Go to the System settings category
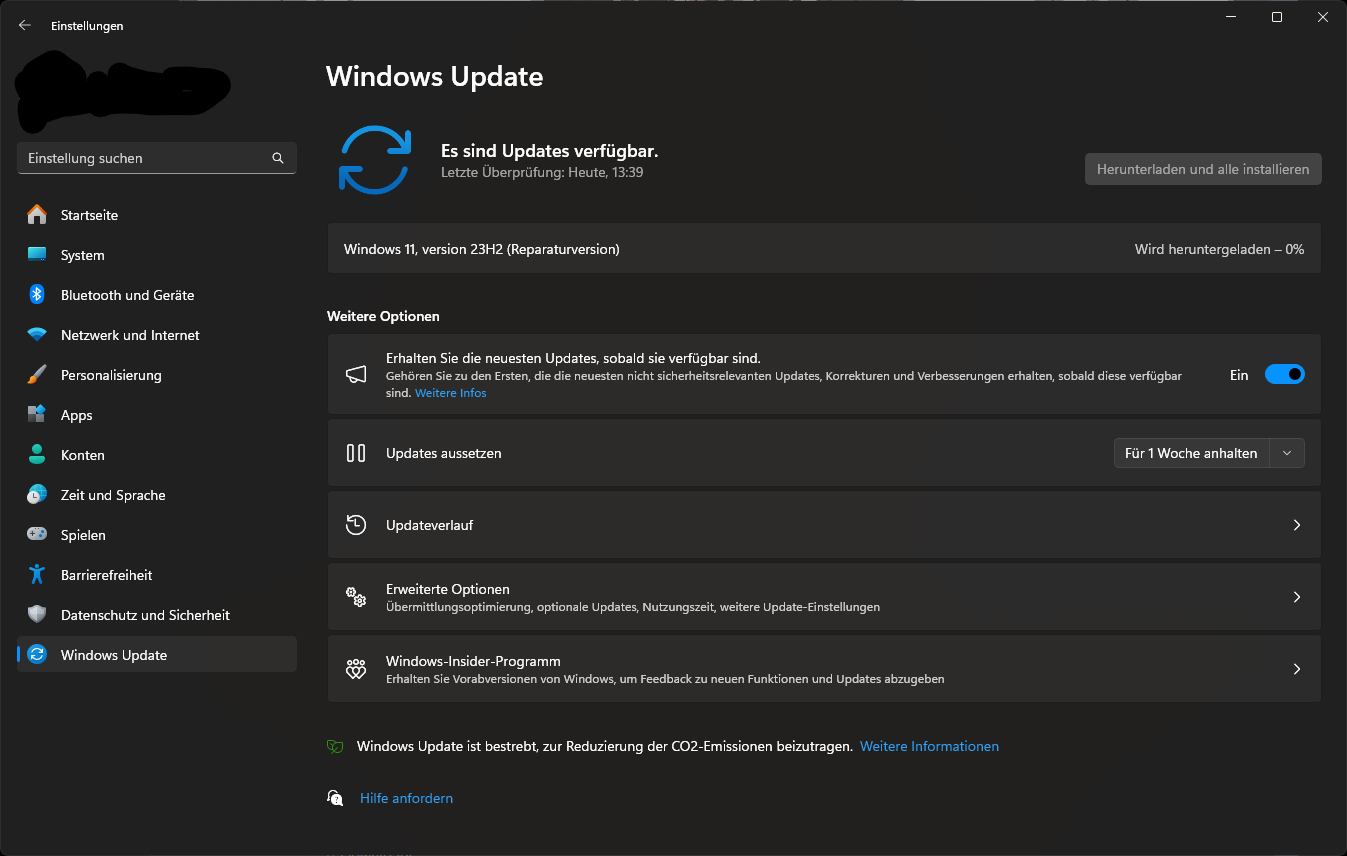This screenshot has width=1347, height=856. pyautogui.click(x=157, y=255)
